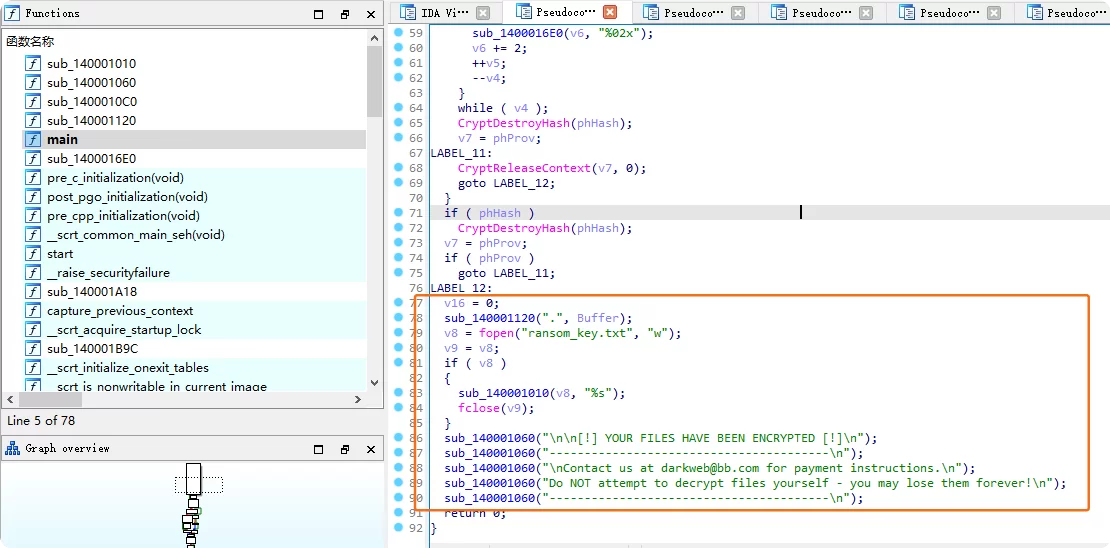Viewport: 1110px width, 548px height.
Task: Click the function icon beside main
Action: [33, 140]
